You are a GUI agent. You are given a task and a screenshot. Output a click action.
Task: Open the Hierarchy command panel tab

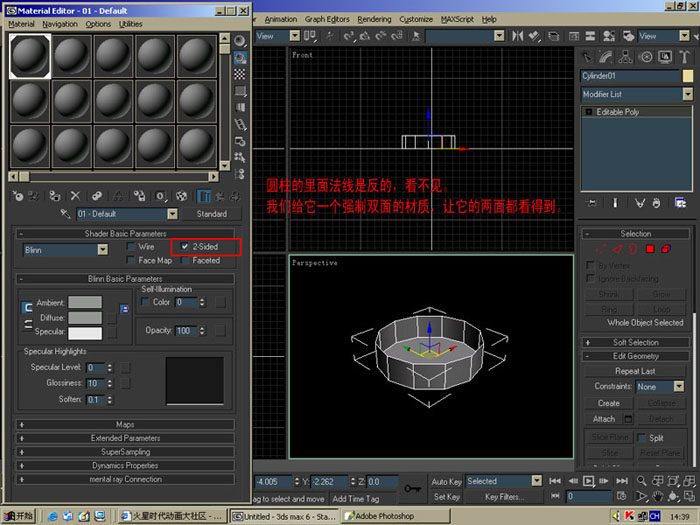(x=625, y=57)
